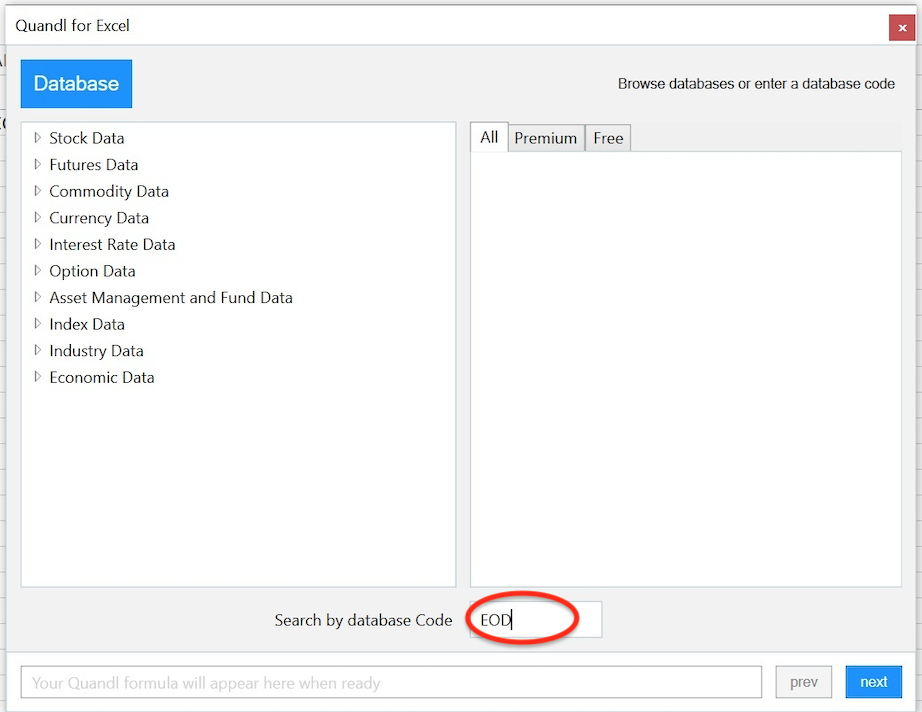Switch to the Free tab

[x=608, y=138]
